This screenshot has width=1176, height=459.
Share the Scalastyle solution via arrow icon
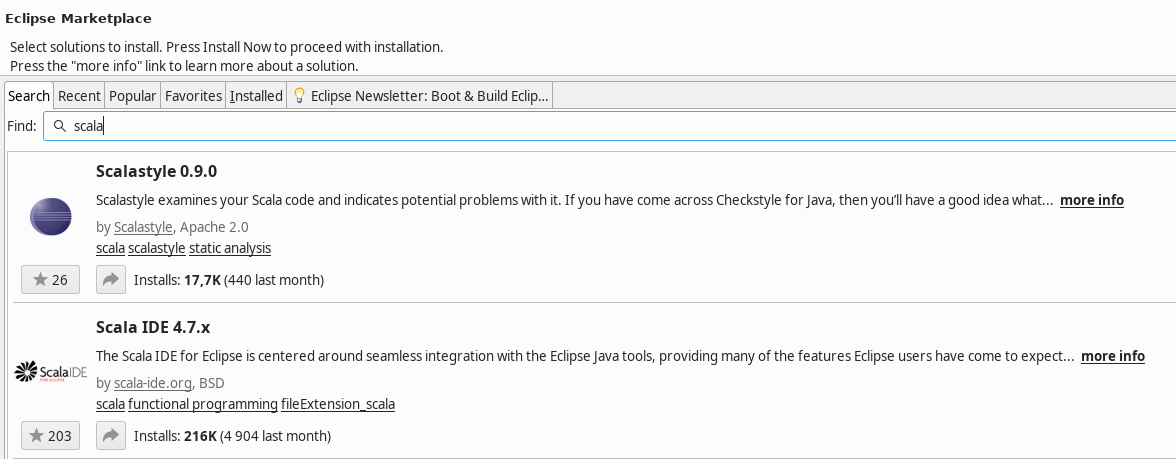[111, 280]
